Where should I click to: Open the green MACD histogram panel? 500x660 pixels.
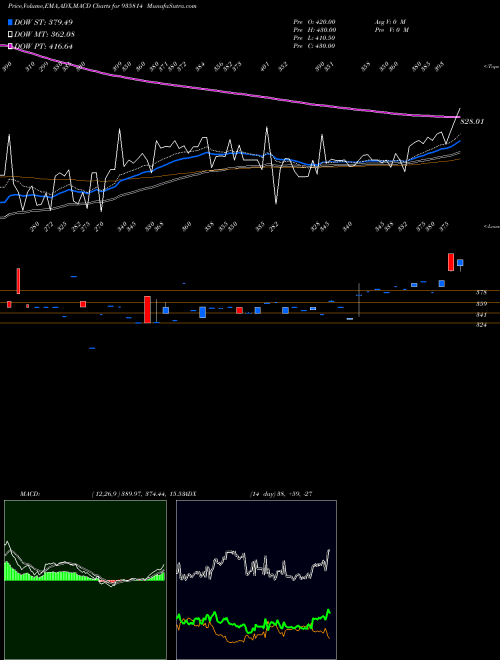point(85,580)
